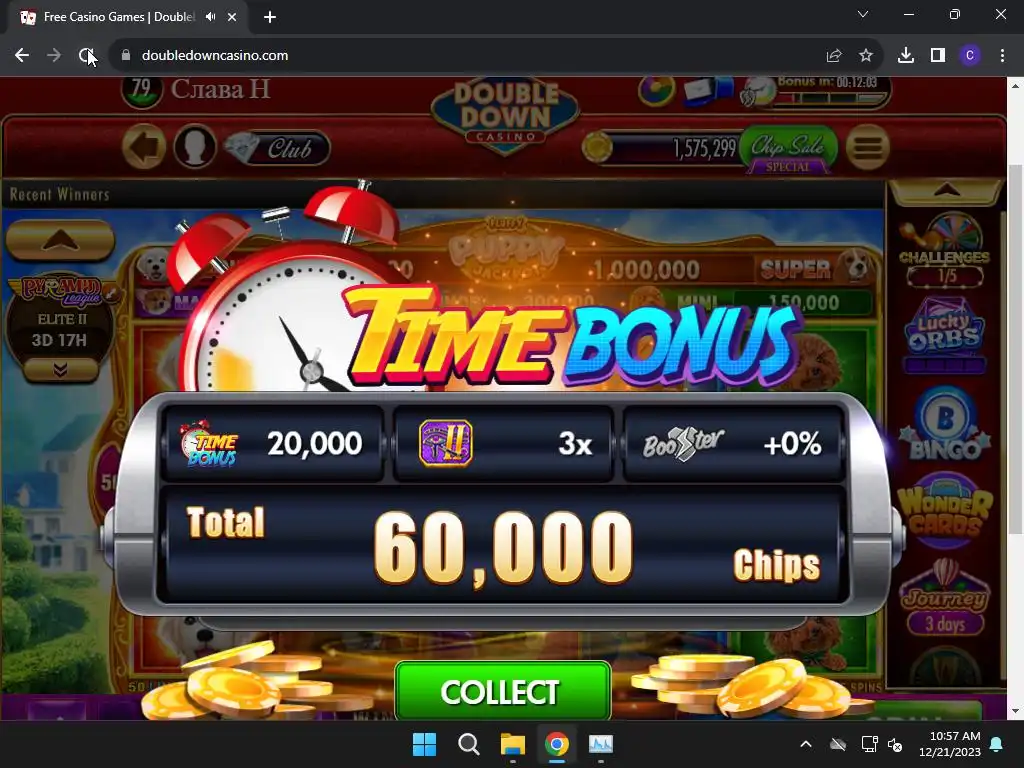Collapse the right sidebar with up arrow
This screenshot has height=768, width=1024.
[946, 191]
